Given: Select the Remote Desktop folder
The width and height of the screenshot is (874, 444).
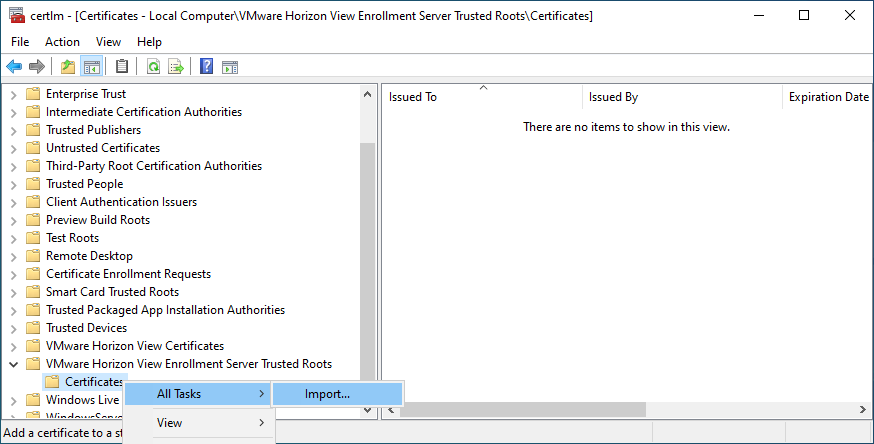Looking at the screenshot, I should pyautogui.click(x=89, y=256).
